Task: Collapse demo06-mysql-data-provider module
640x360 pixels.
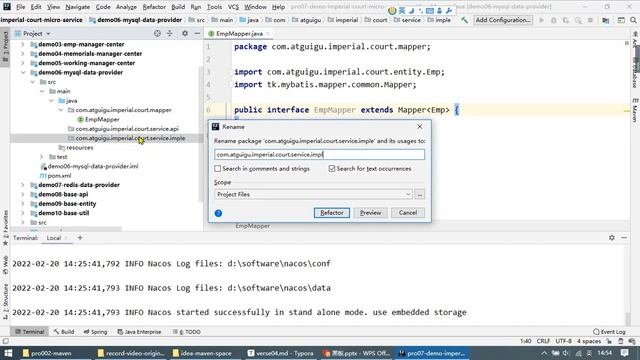Action: tap(23, 72)
